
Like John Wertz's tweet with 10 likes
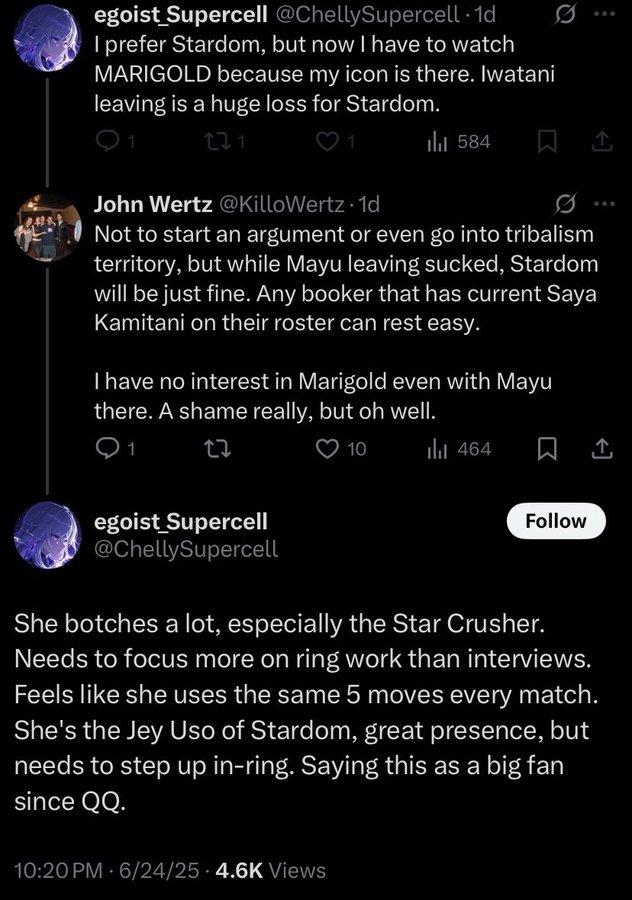tap(327, 449)
